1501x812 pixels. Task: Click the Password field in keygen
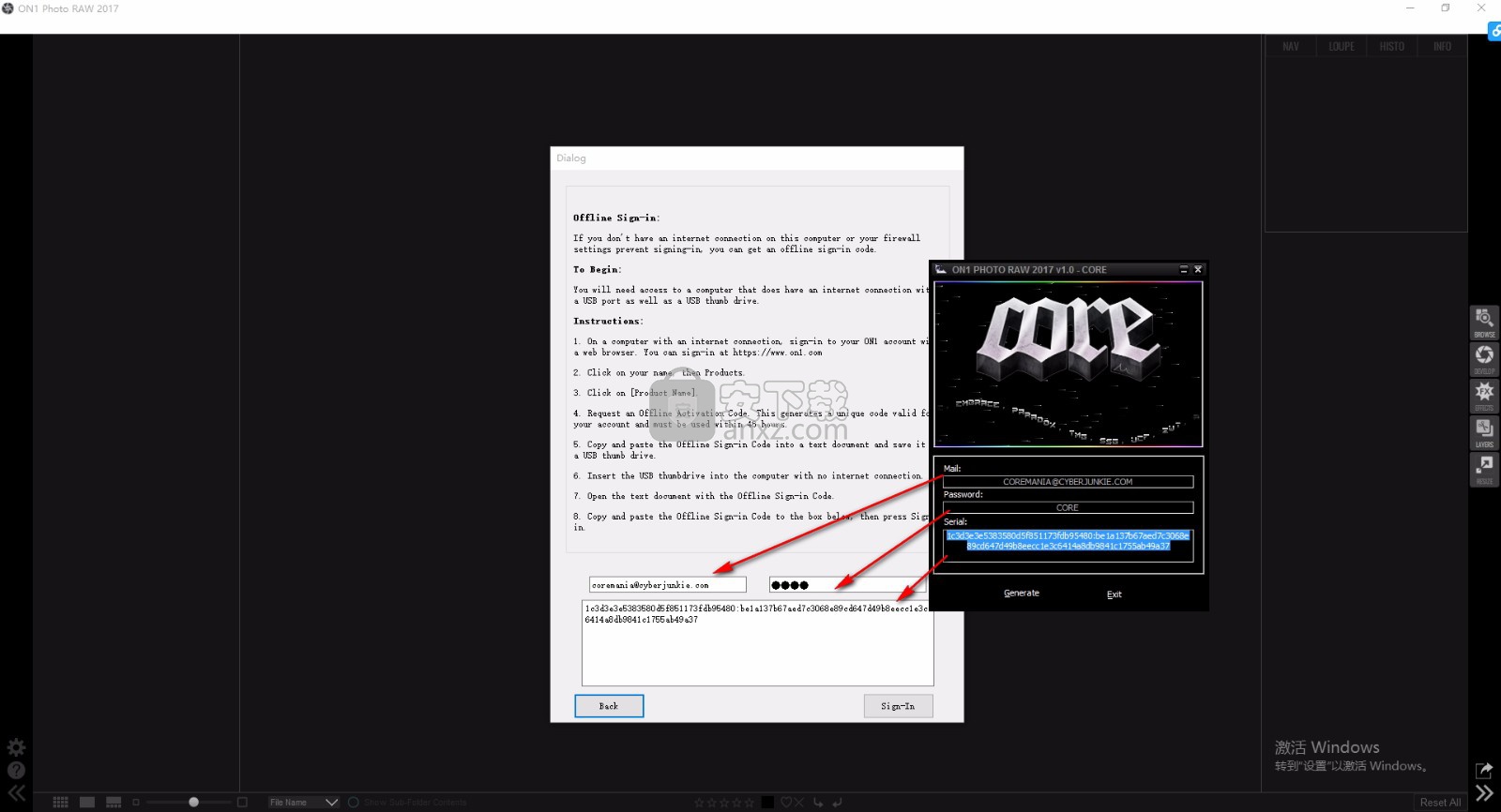pos(1068,508)
